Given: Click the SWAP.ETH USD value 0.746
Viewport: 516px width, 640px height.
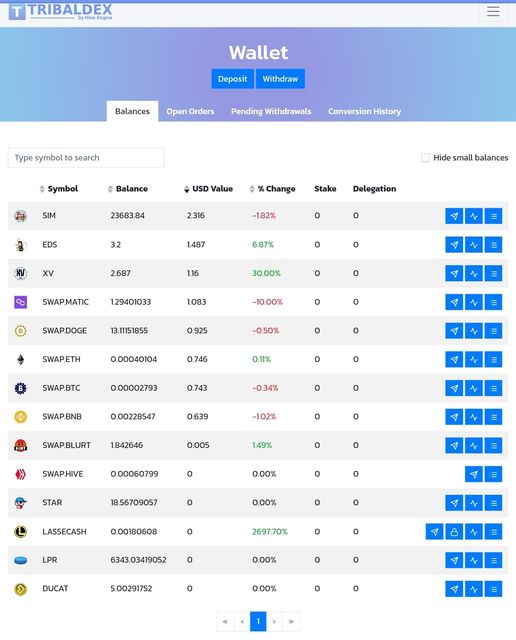Looking at the screenshot, I should point(197,359).
